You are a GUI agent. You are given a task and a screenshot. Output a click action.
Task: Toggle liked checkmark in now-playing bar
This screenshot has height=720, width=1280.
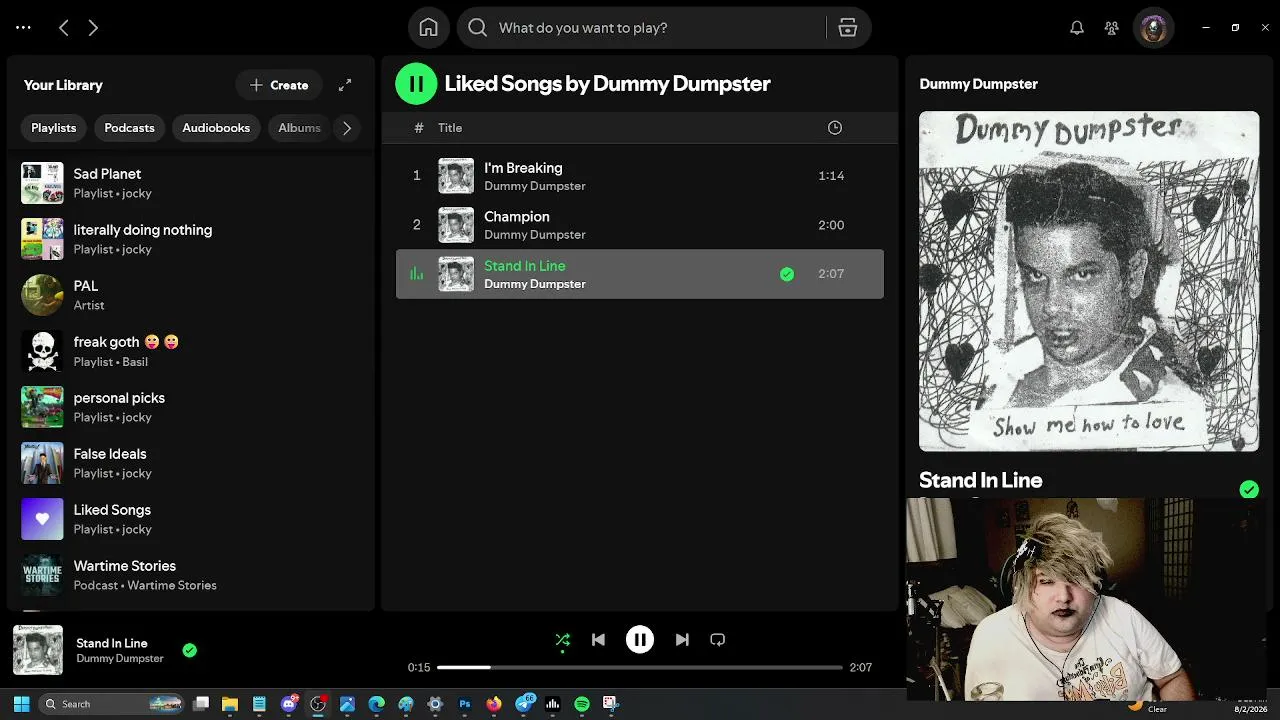(190, 650)
